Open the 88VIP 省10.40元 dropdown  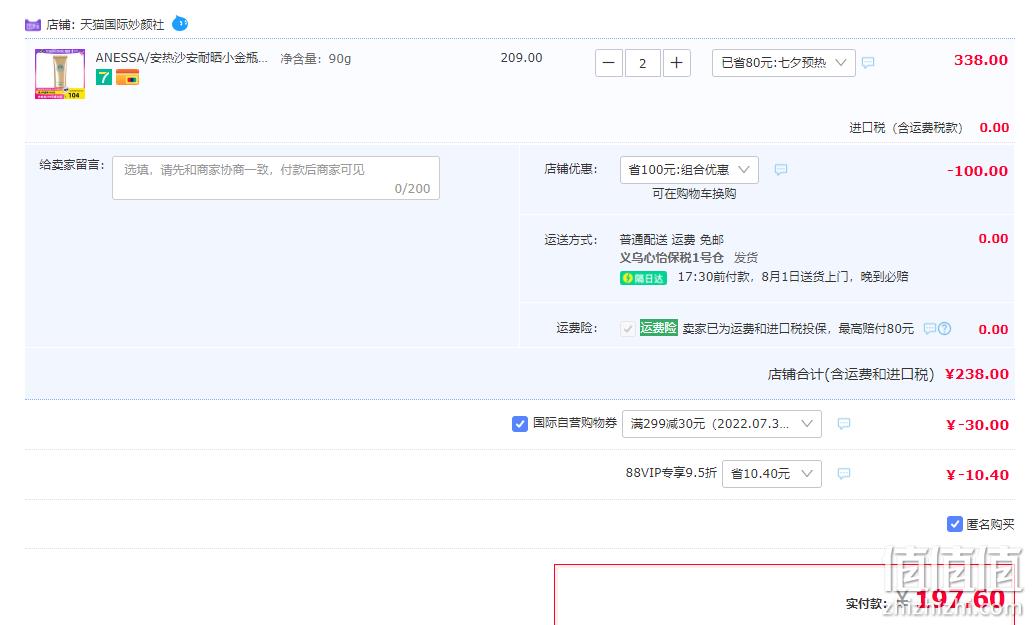pos(771,474)
